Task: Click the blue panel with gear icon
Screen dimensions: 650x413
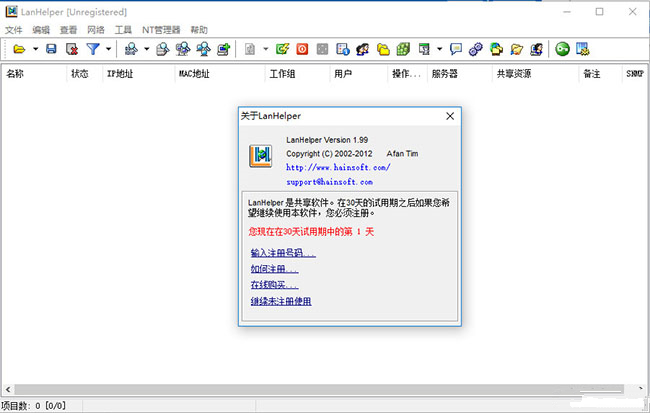Action: [x=583, y=49]
